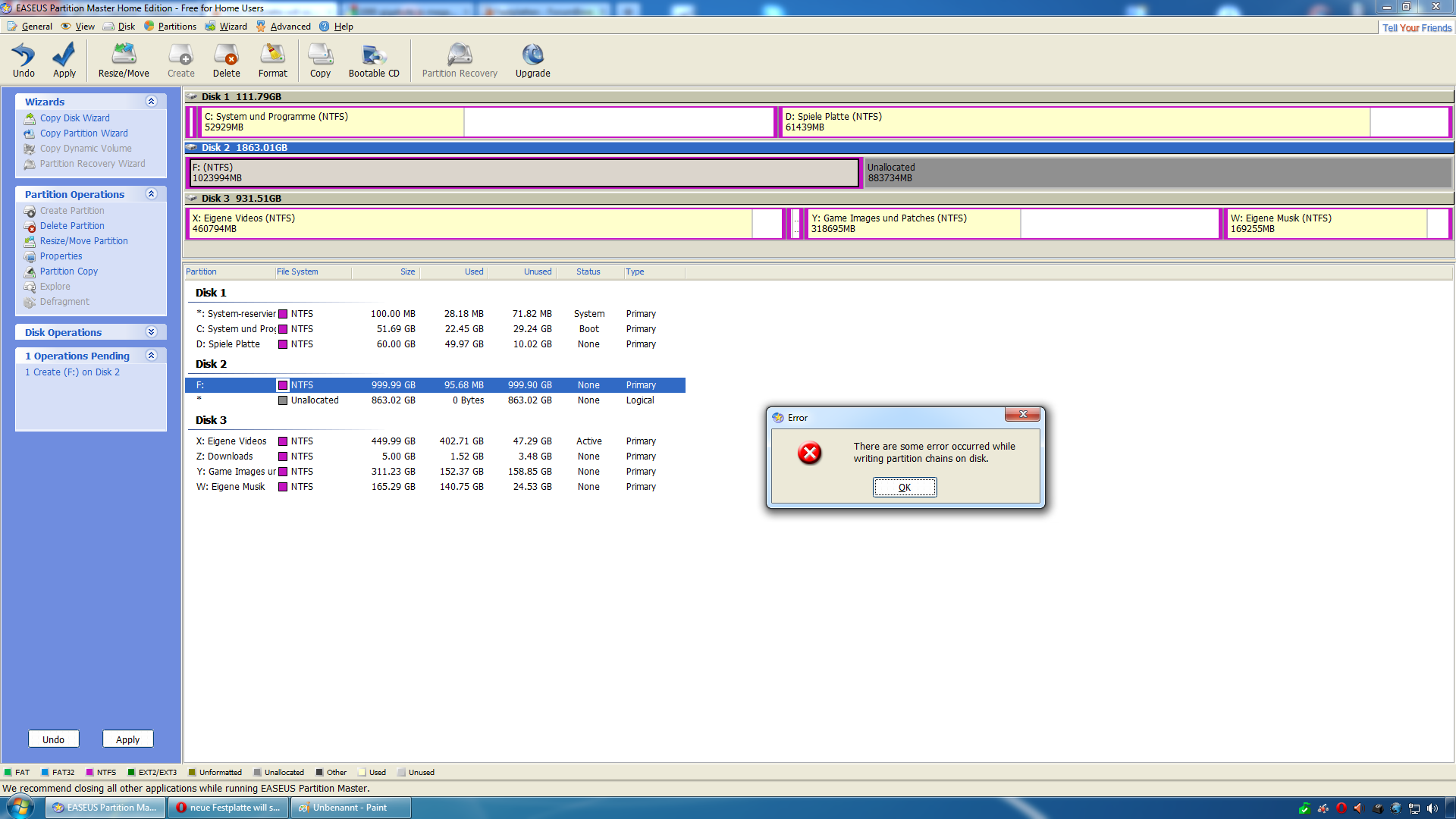This screenshot has width=1456, height=819.
Task: Click the Undo button in the sidebar bottom
Action: 53,739
